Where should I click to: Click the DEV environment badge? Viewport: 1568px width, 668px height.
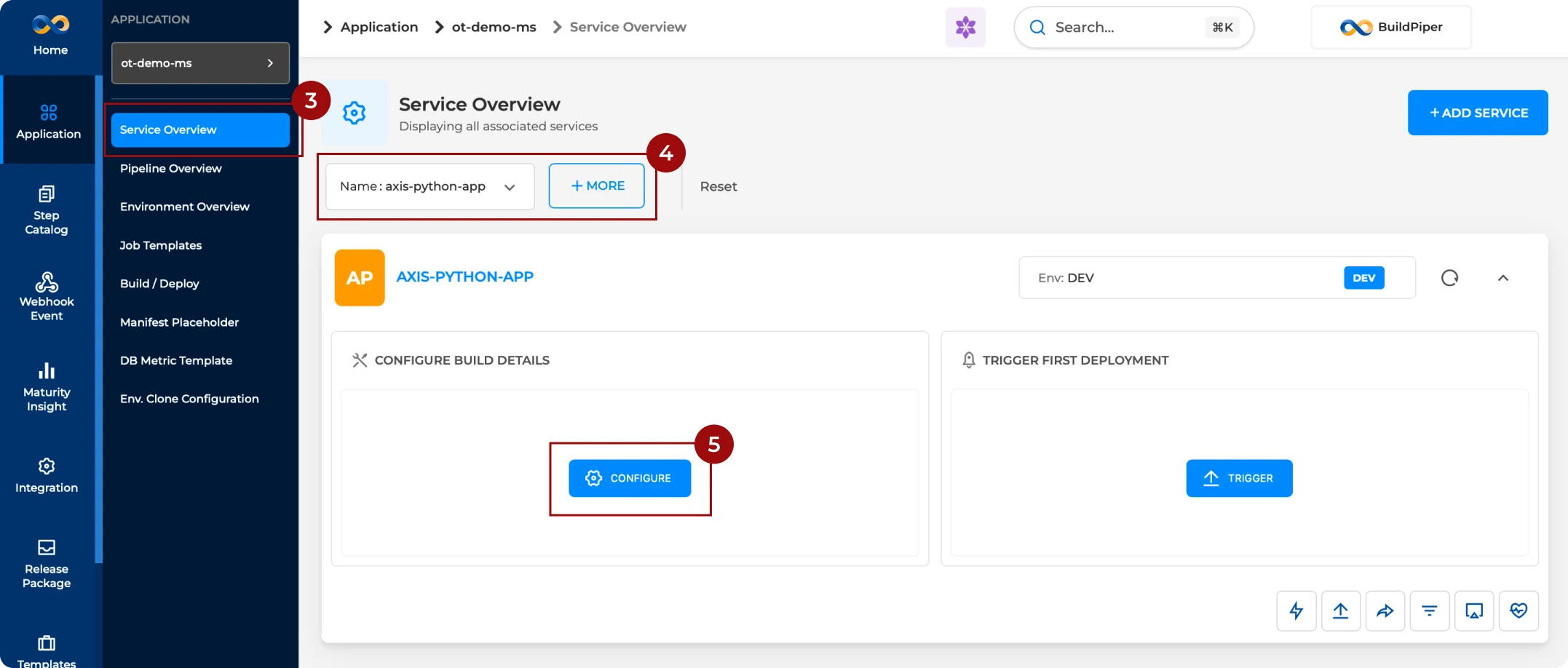[1363, 278]
